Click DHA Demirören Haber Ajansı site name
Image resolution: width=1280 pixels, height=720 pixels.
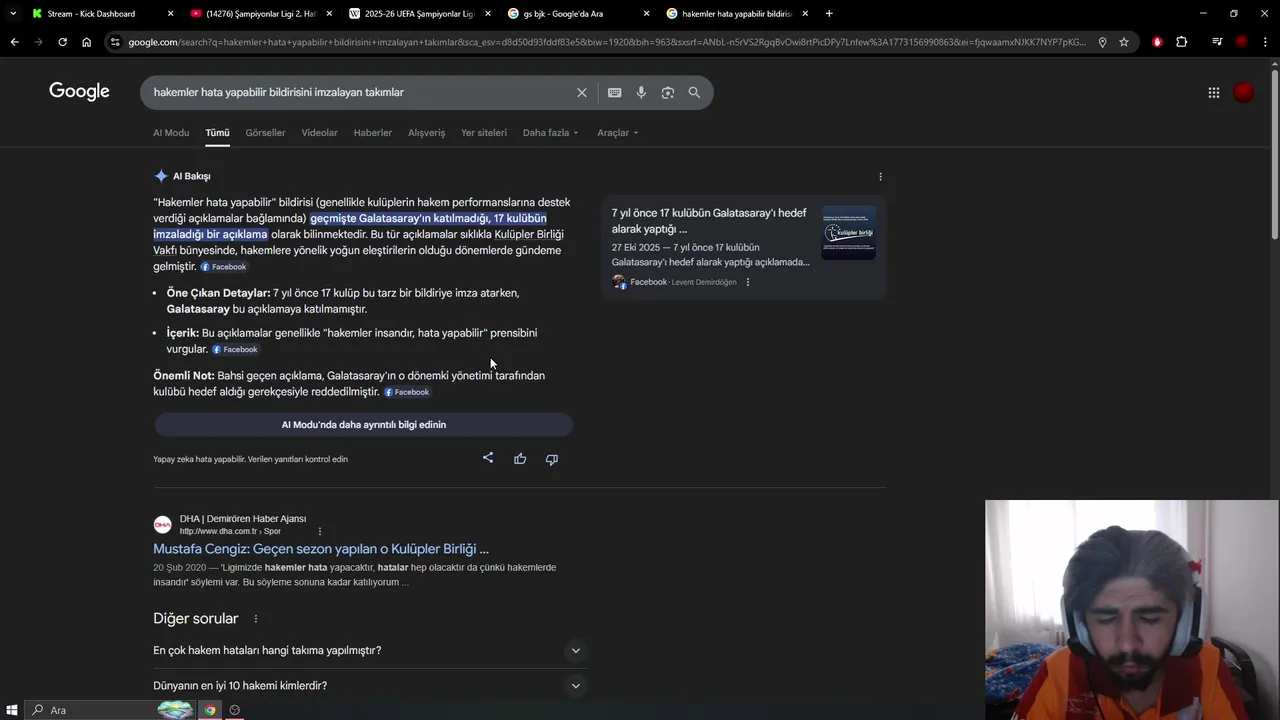coord(243,519)
